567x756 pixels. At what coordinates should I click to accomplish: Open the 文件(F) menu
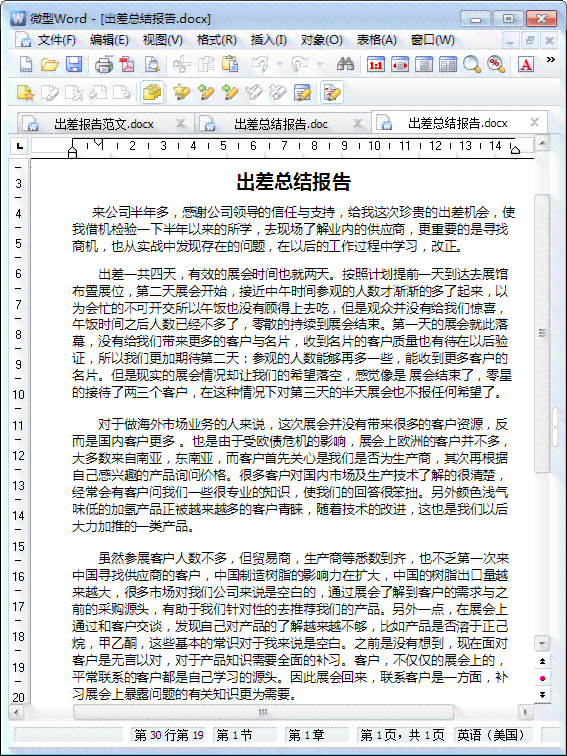click(x=56, y=40)
